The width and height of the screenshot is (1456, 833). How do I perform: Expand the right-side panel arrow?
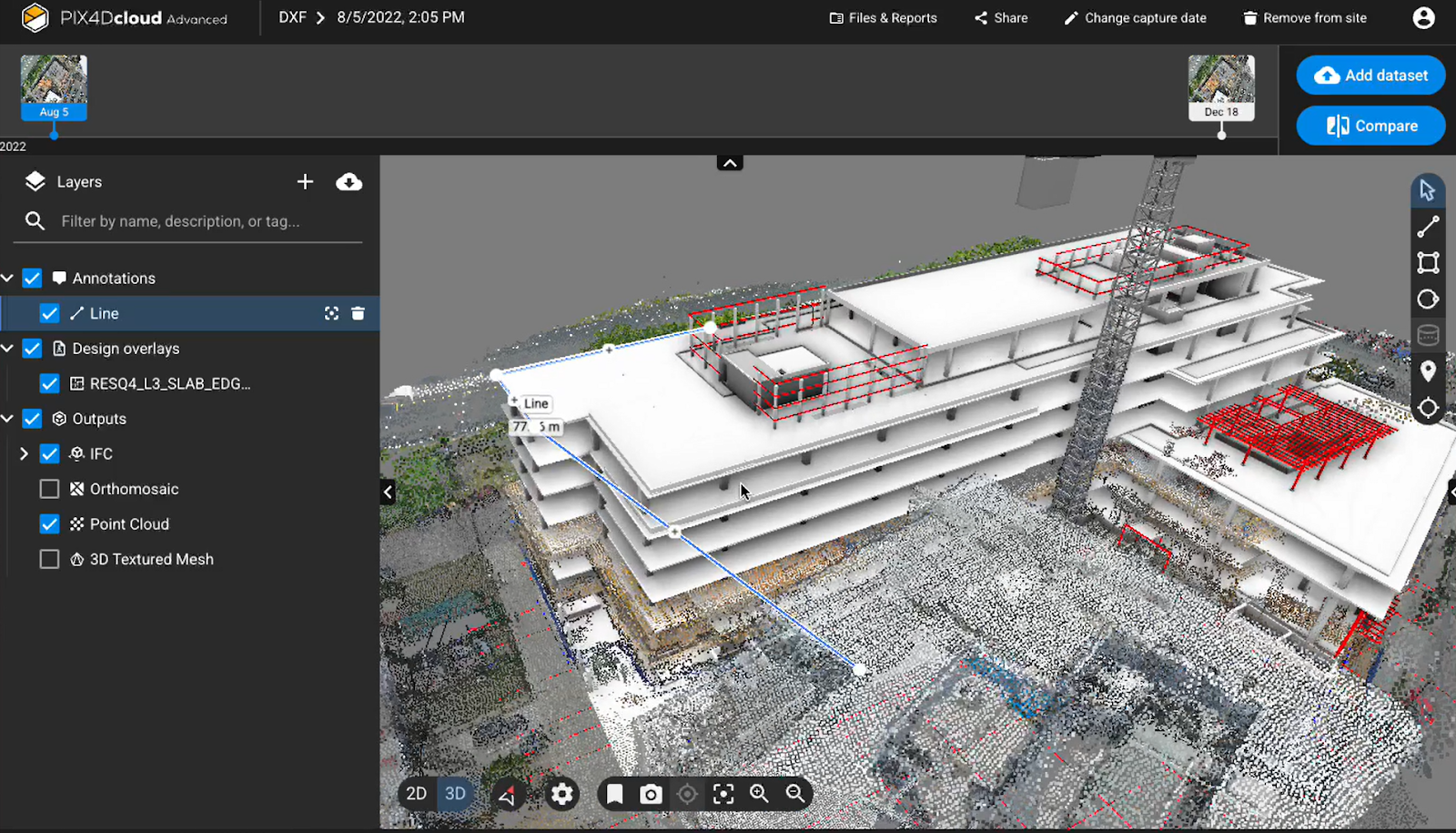tap(1451, 492)
